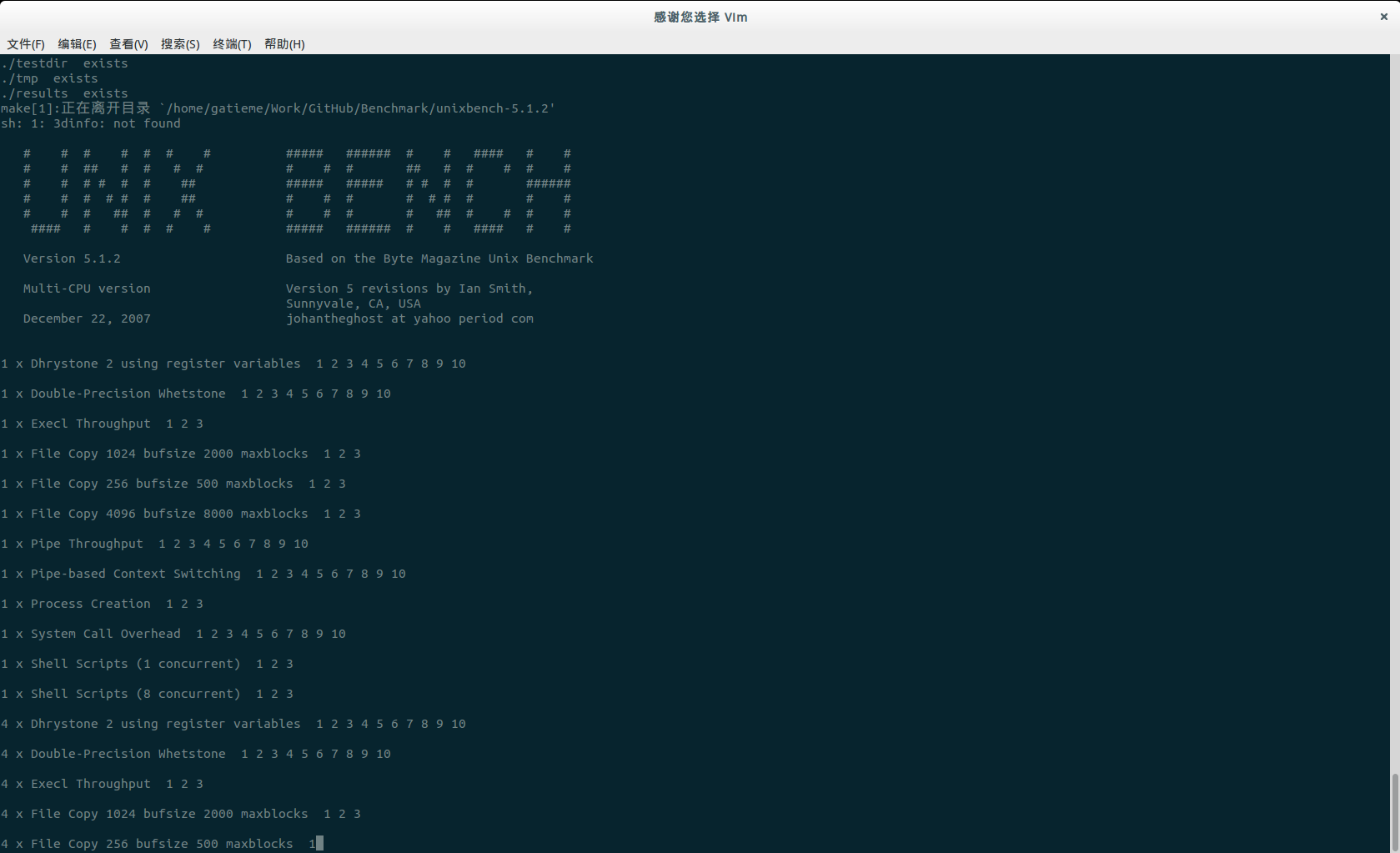
Task: Click the '4 x Dhrystone 2 using register variables' line
Action: point(233,724)
